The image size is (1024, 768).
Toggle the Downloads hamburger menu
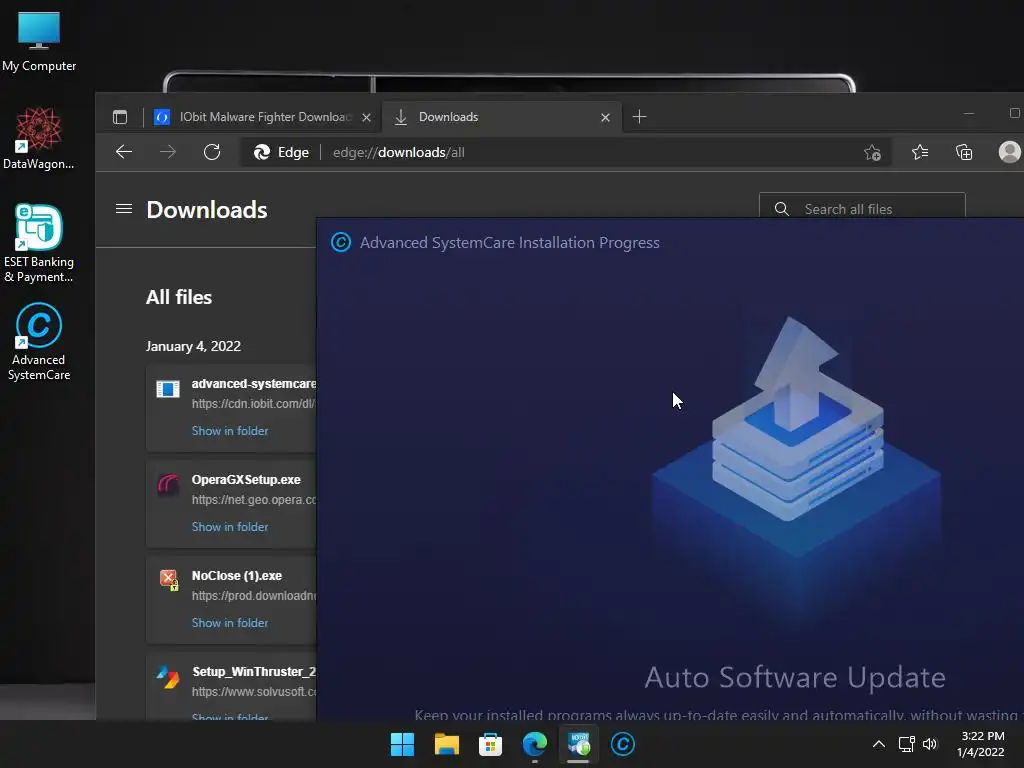tap(124, 209)
